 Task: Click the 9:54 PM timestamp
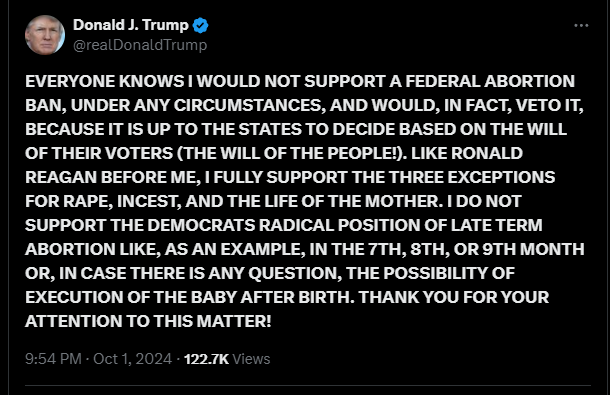click(53, 359)
